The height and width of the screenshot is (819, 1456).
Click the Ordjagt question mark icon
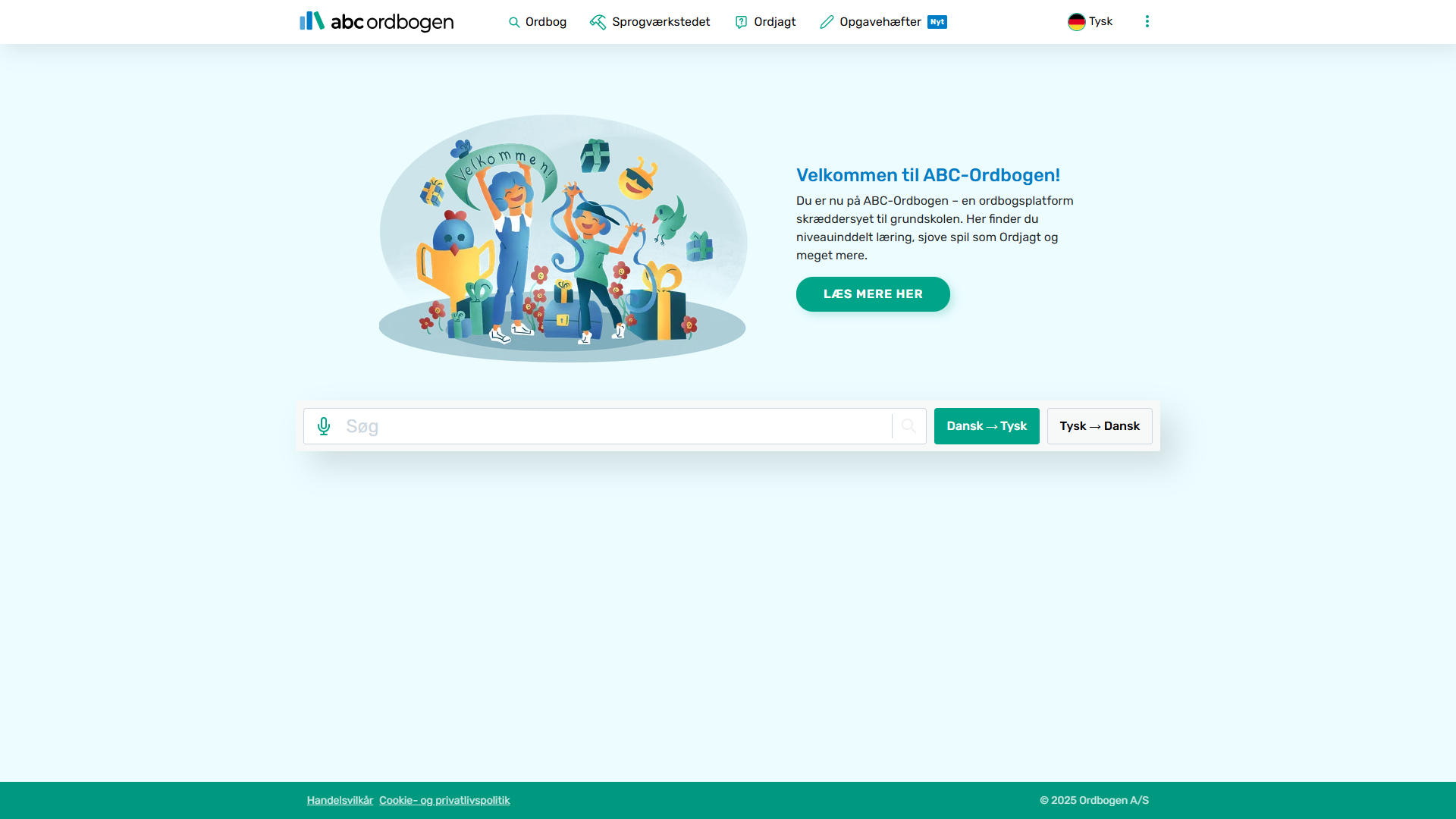pos(741,22)
